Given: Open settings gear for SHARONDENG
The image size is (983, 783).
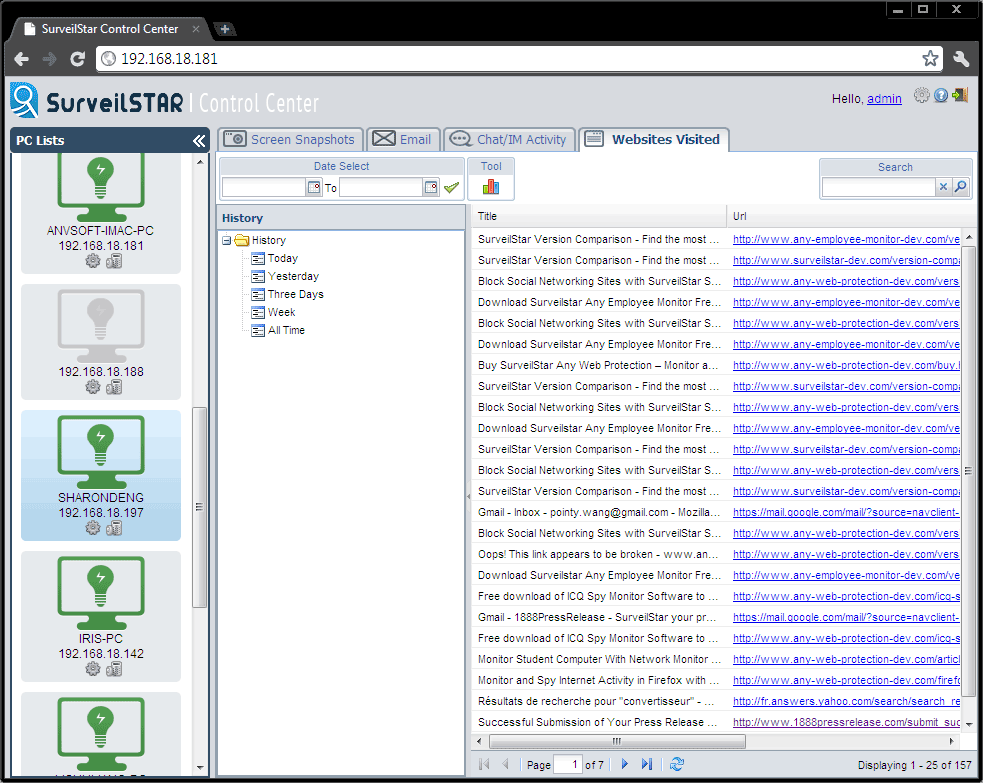Looking at the screenshot, I should (93, 528).
